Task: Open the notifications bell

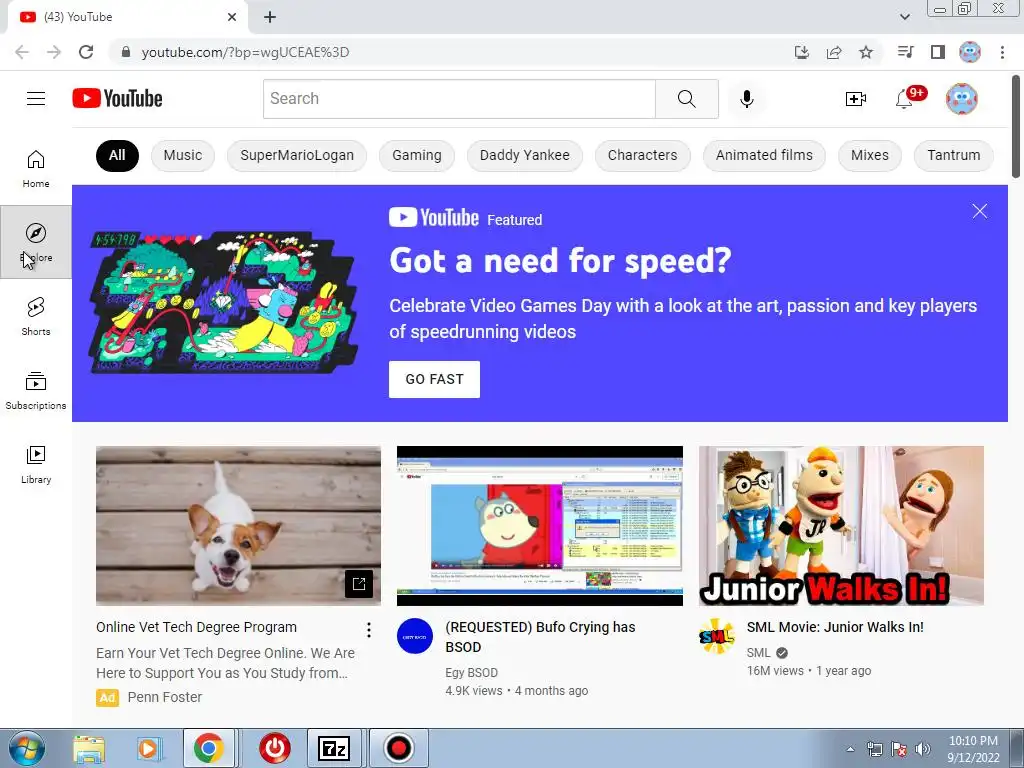Action: coord(904,99)
